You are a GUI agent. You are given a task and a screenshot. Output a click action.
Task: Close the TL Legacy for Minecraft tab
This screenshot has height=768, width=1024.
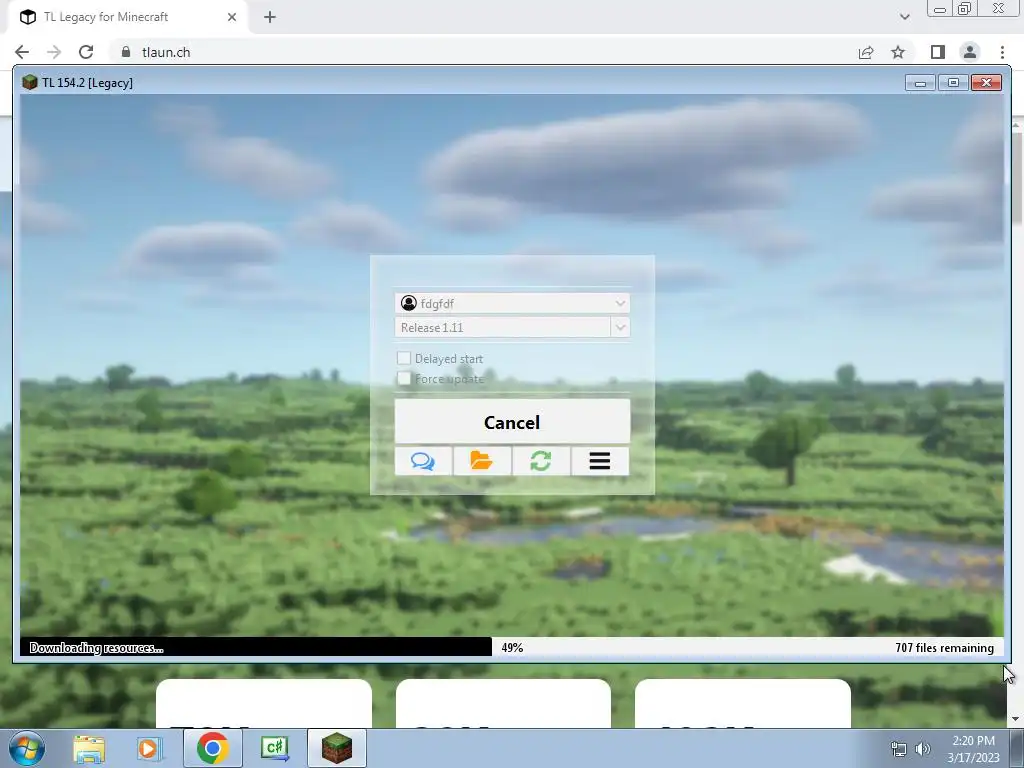click(232, 17)
